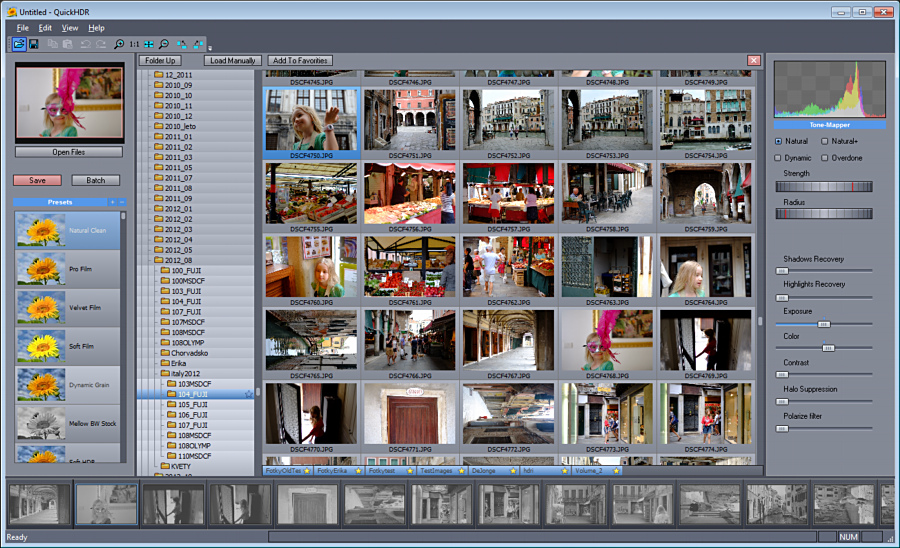Click the Folder Up button
The width and height of the screenshot is (900, 548).
(160, 60)
